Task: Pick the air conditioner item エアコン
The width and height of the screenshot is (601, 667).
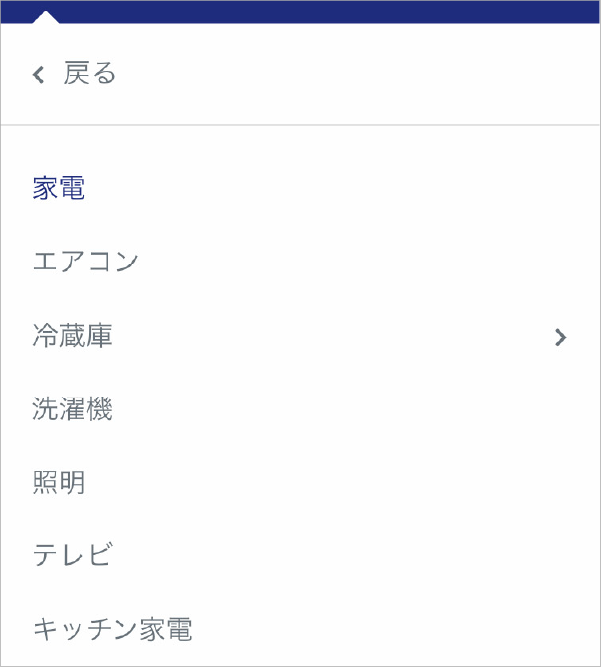Action: (x=85, y=261)
